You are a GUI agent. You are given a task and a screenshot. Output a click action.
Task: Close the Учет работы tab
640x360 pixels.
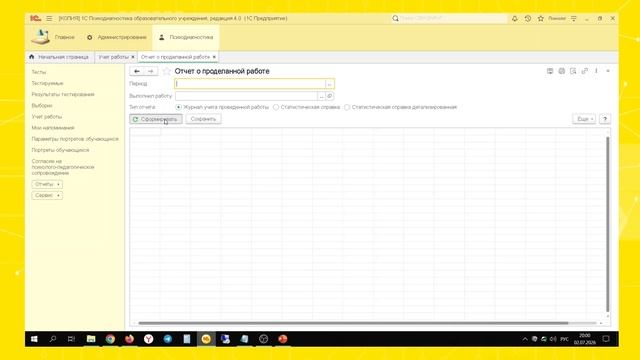(x=133, y=57)
